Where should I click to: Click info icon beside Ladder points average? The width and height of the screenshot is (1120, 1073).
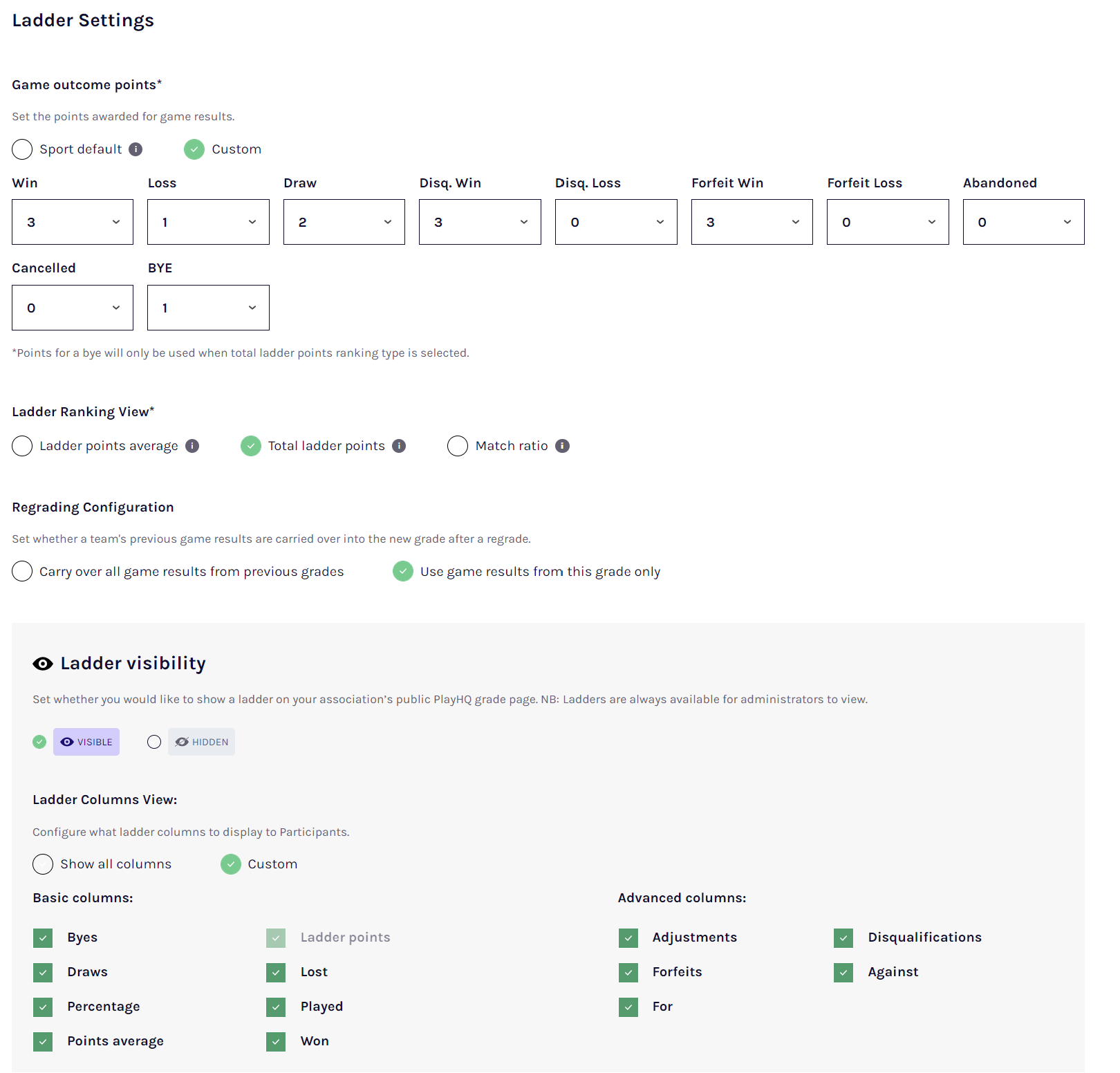tap(192, 446)
